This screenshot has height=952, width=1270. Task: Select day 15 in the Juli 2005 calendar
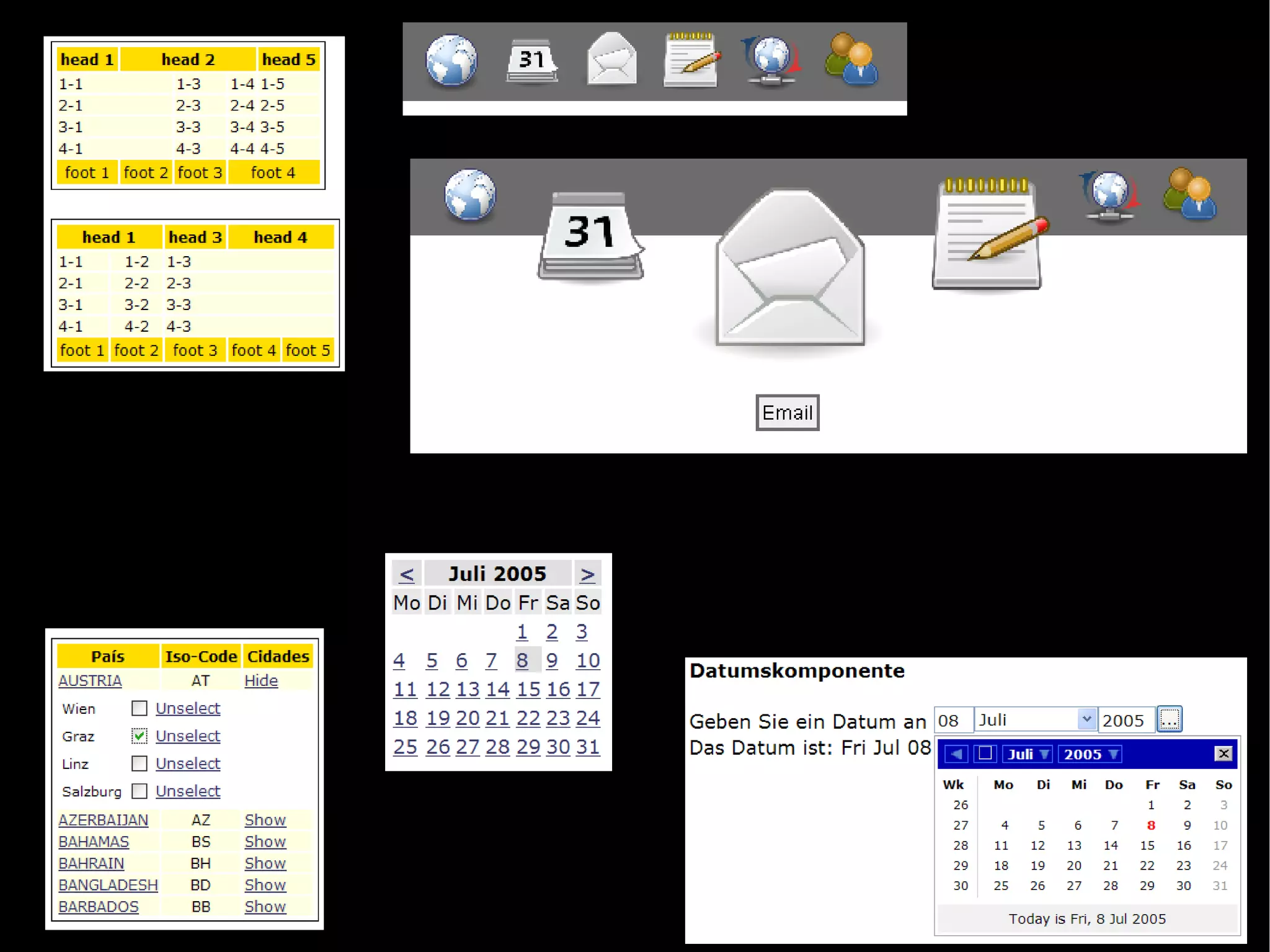(x=528, y=690)
